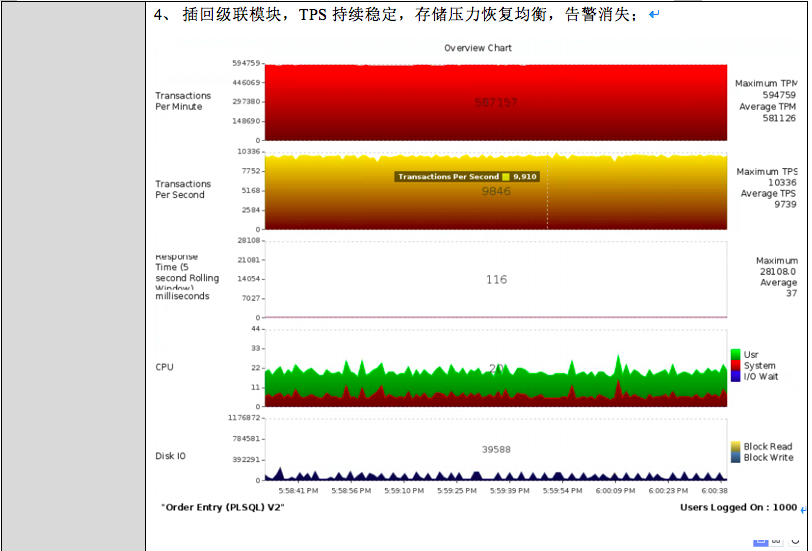
Task: Click the red System legend swatch
Action: (735, 366)
